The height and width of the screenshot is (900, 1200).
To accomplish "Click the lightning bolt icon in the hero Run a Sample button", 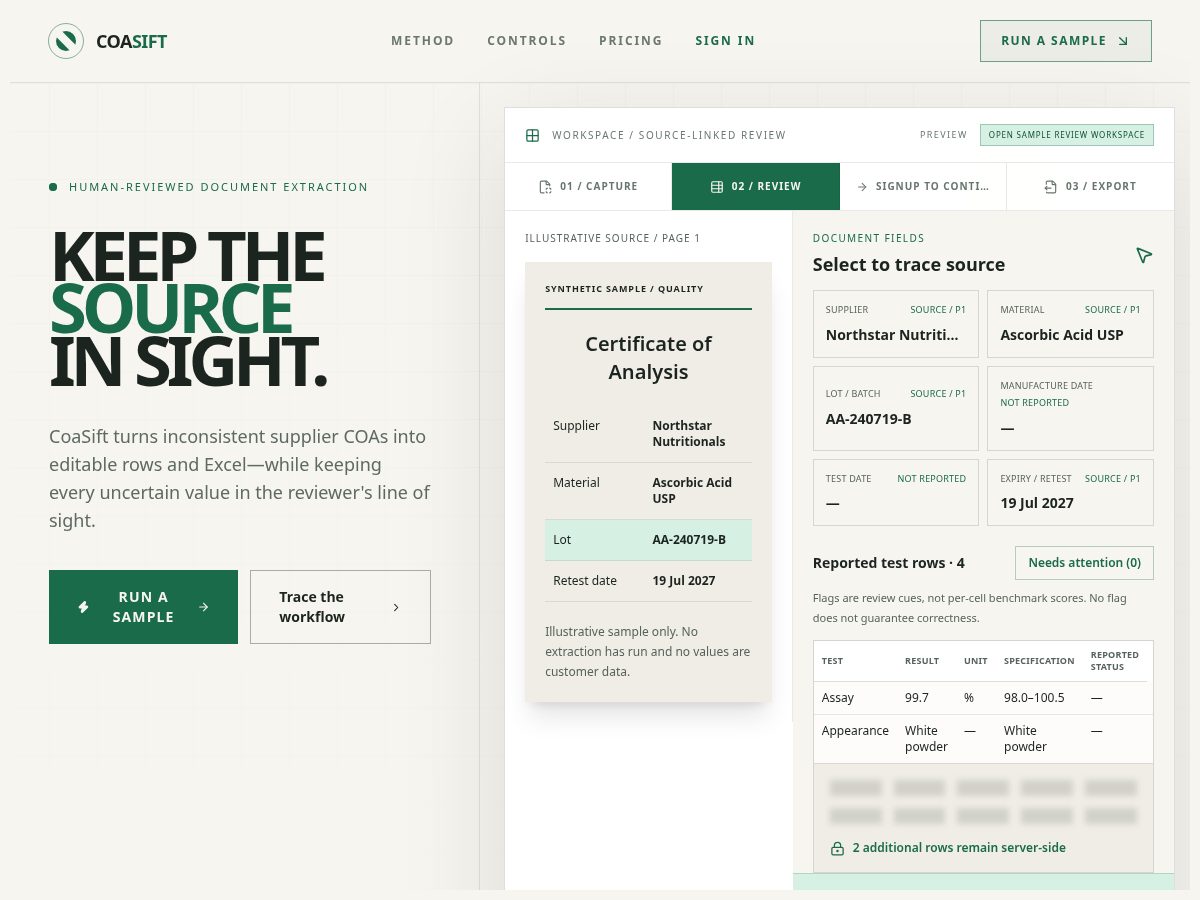I will tap(84, 607).
